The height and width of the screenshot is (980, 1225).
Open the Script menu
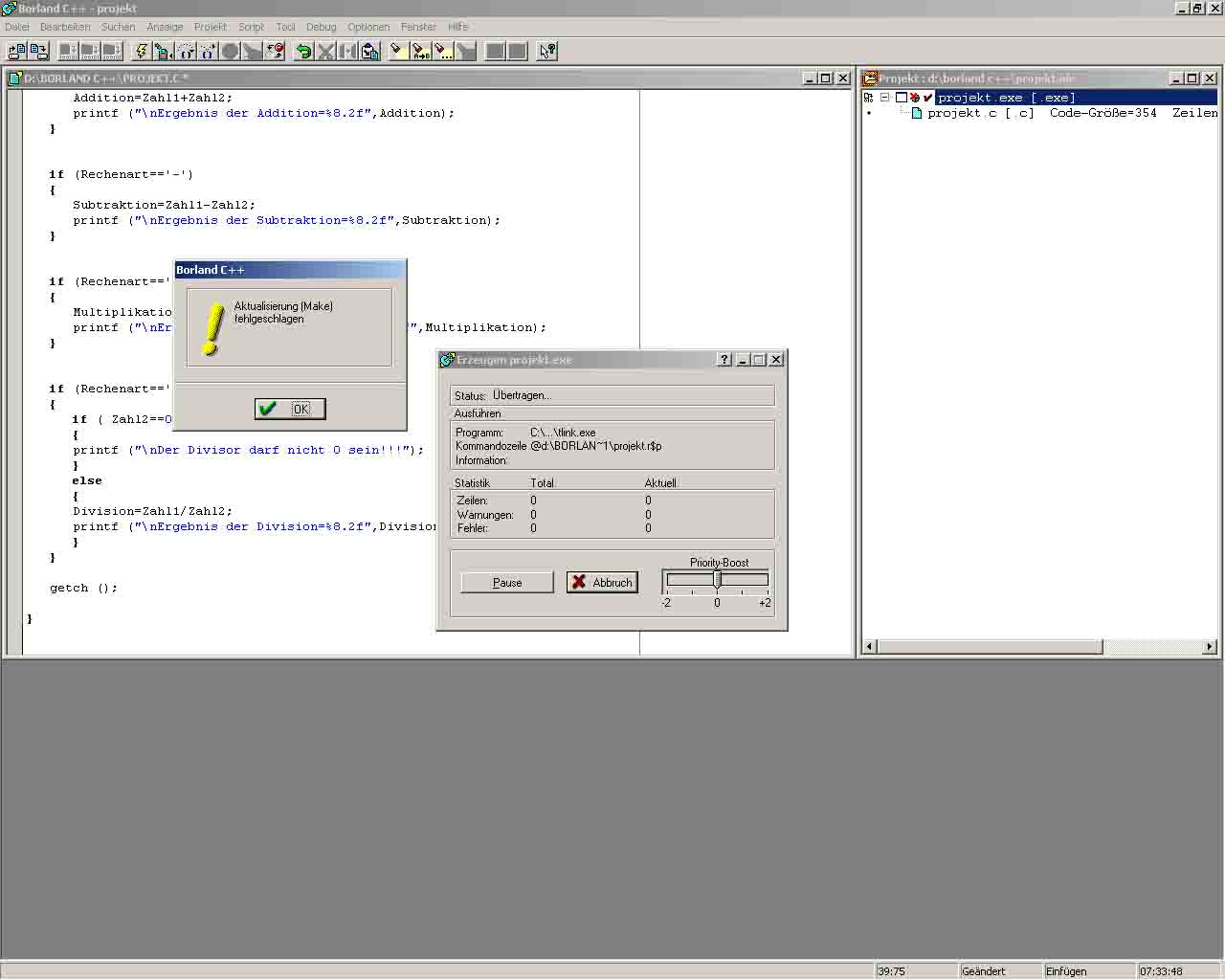click(252, 27)
